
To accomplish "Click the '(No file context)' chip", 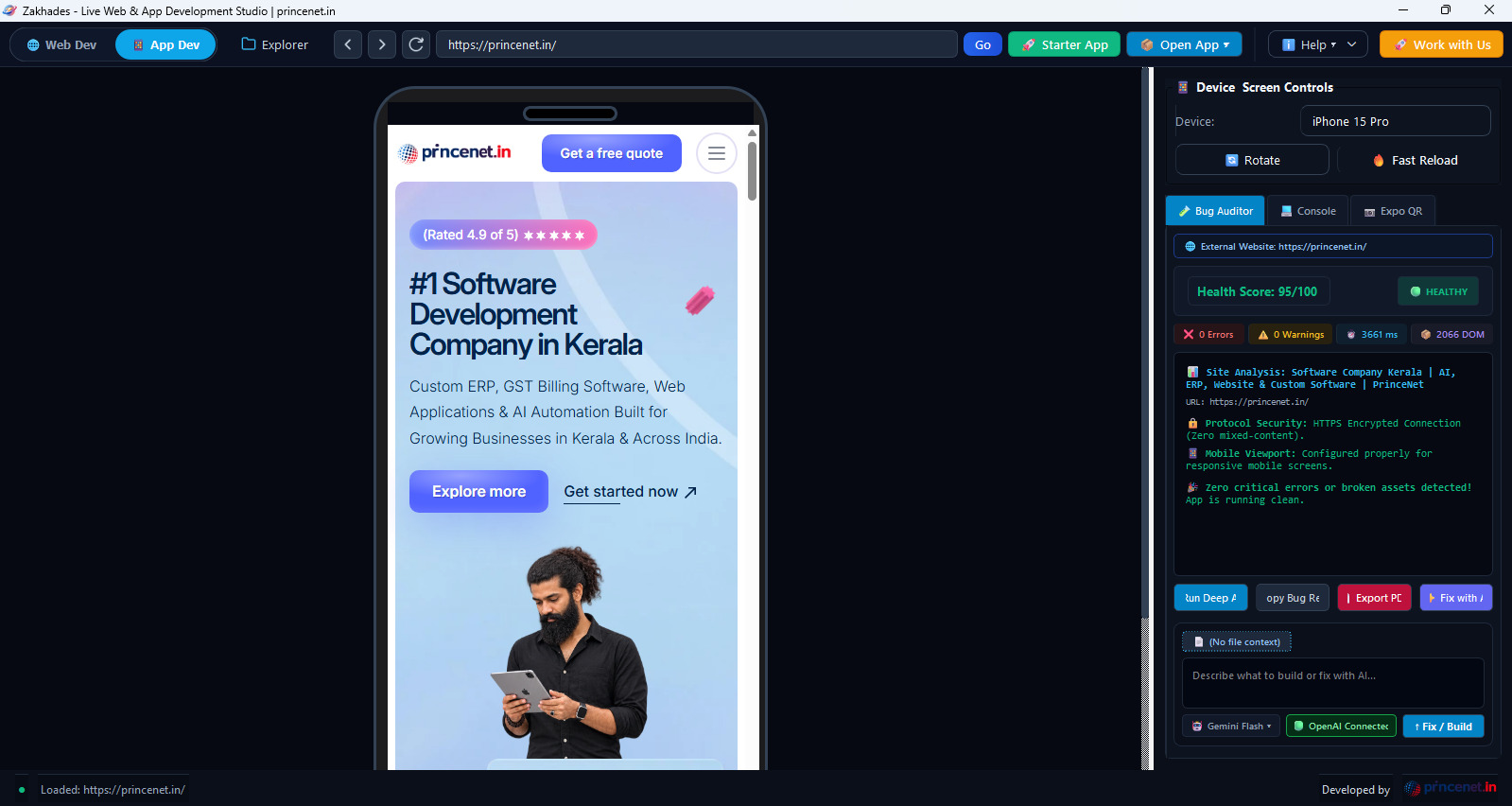I will [x=1237, y=641].
